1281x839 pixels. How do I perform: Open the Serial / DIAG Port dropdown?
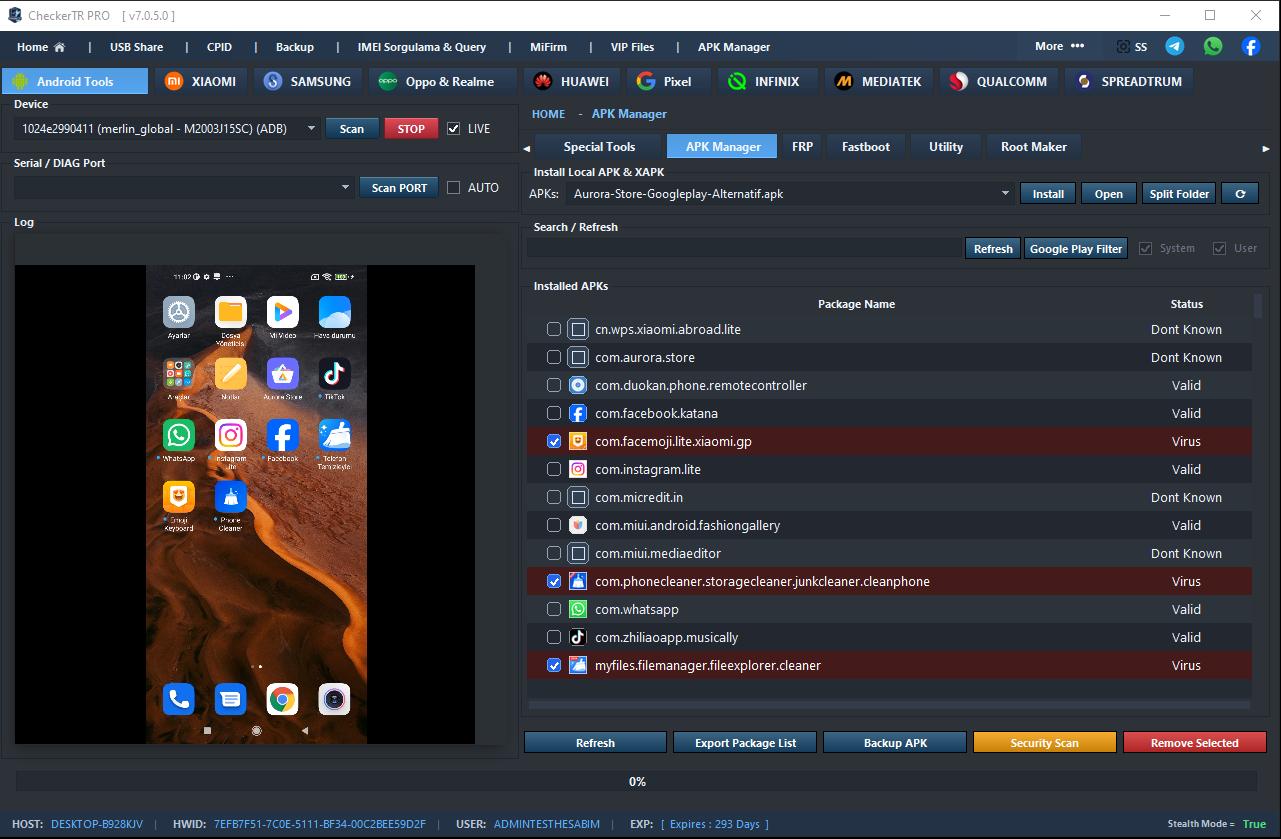pyautogui.click(x=346, y=188)
